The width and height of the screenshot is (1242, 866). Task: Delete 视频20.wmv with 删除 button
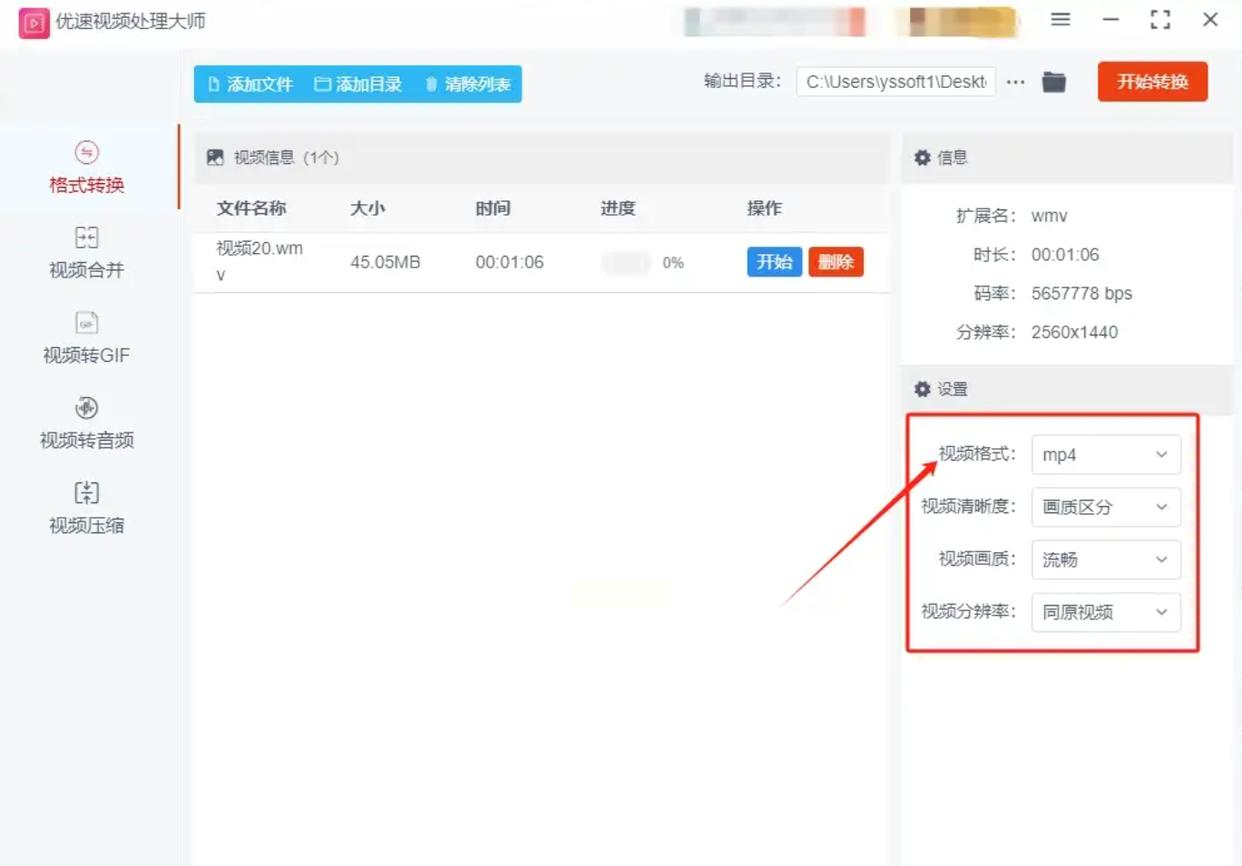836,262
